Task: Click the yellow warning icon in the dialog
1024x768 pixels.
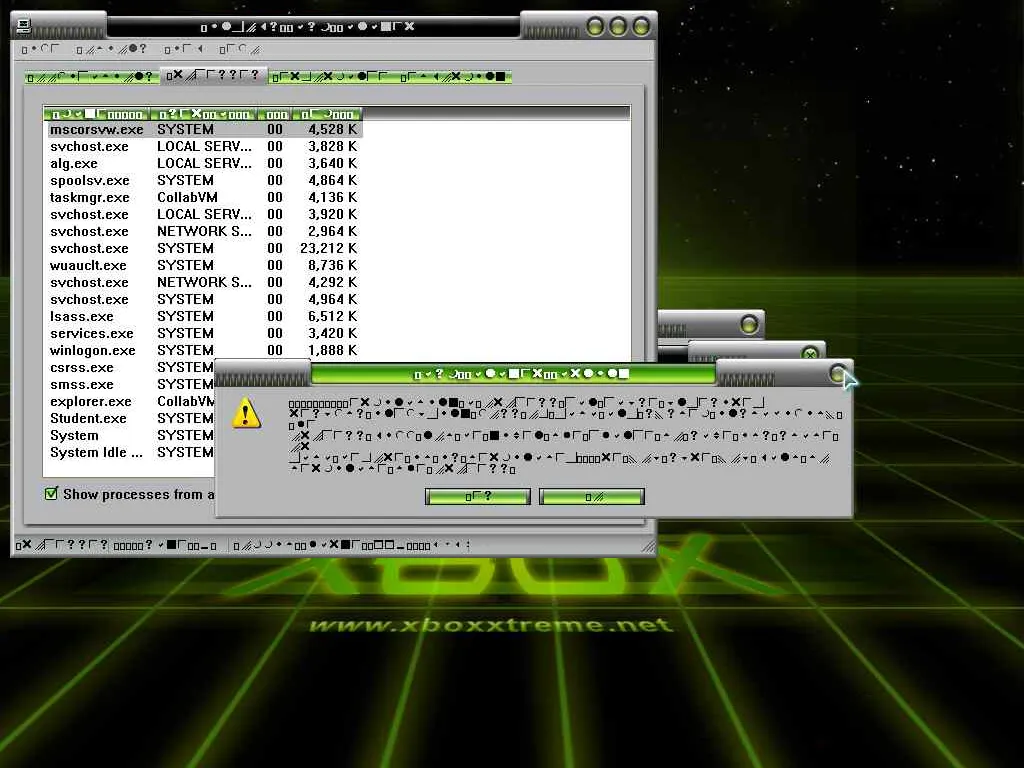Action: 246,413
